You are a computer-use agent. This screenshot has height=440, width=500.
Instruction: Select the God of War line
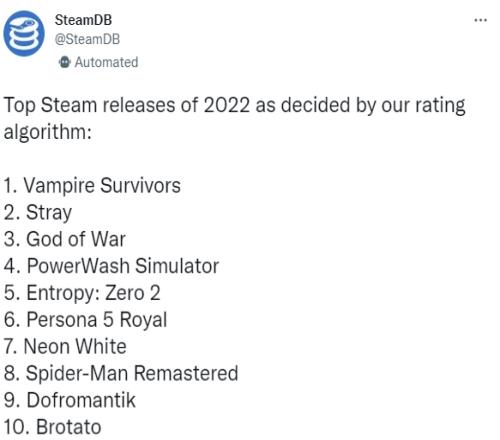pyautogui.click(x=65, y=239)
